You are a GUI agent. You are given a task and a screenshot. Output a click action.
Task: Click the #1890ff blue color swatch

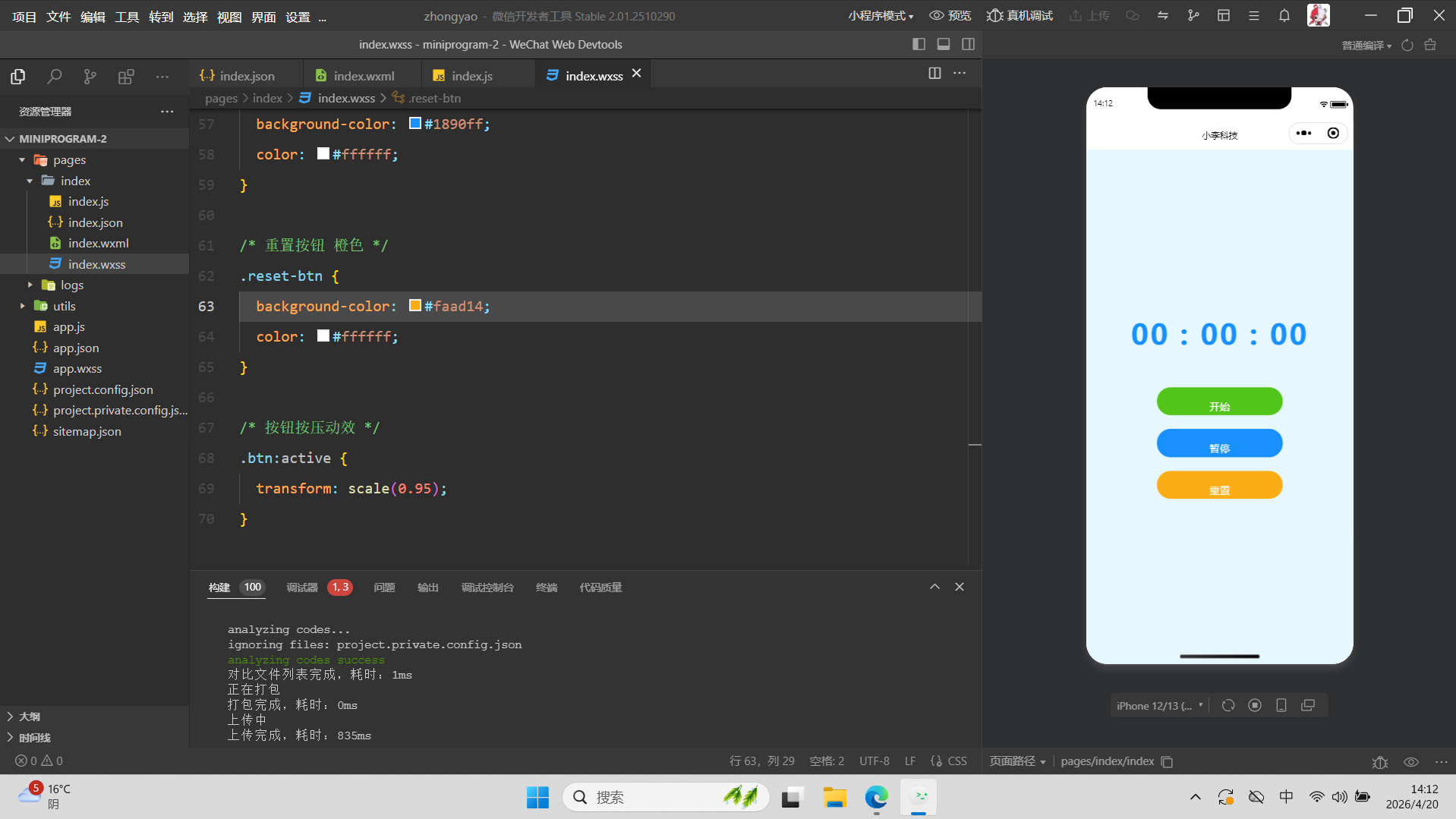click(415, 124)
